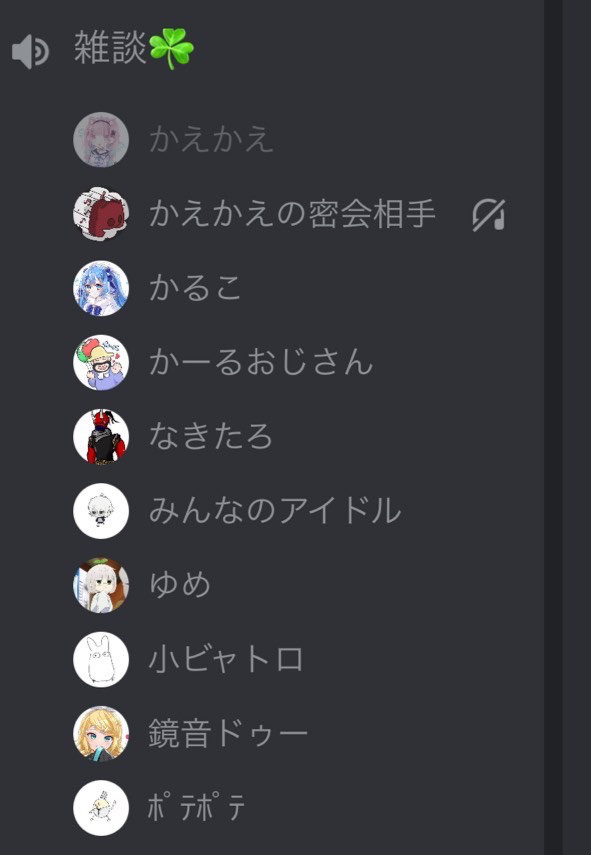This screenshot has width=591, height=855.
Task: Click the red robot avatar of かえかえの密会相手
Action: (101, 214)
